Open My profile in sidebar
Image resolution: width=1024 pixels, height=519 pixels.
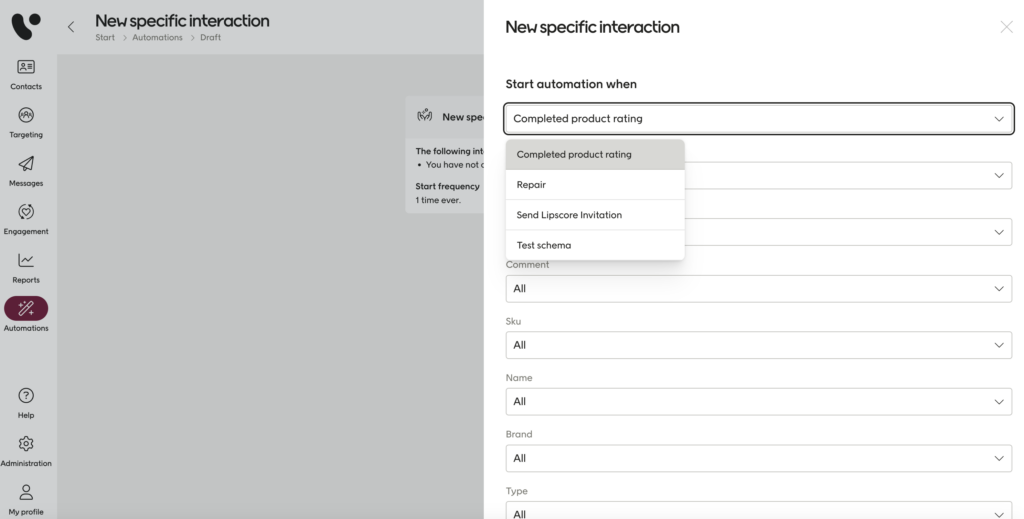coord(26,492)
